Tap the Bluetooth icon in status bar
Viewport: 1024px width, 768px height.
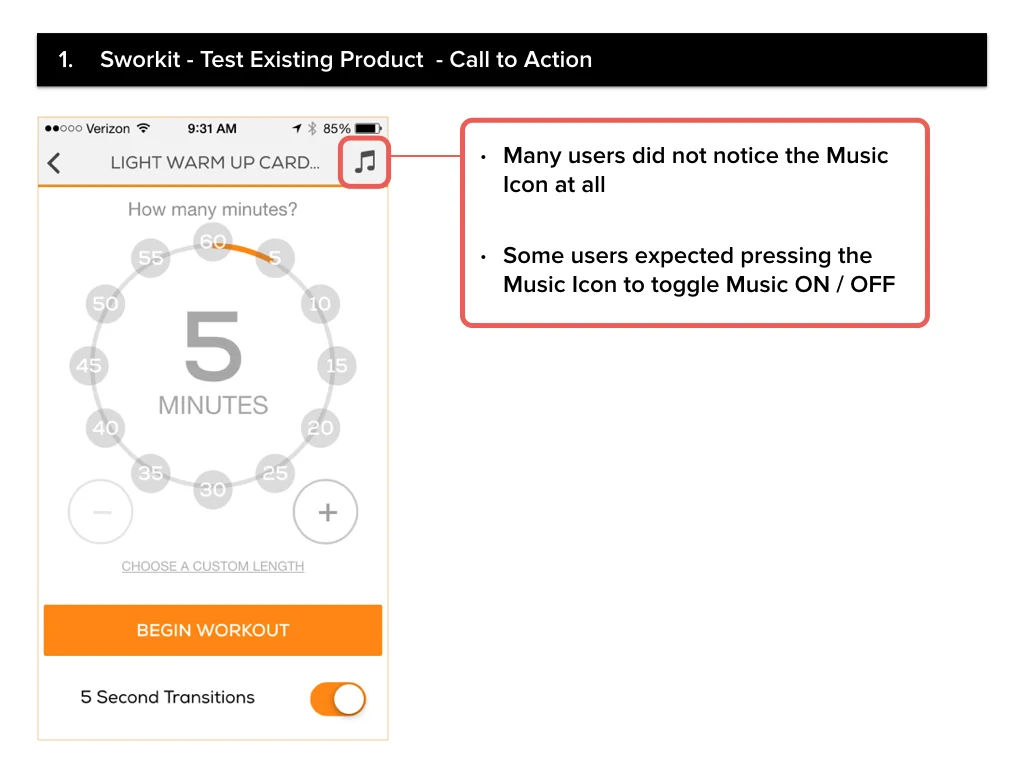point(312,129)
